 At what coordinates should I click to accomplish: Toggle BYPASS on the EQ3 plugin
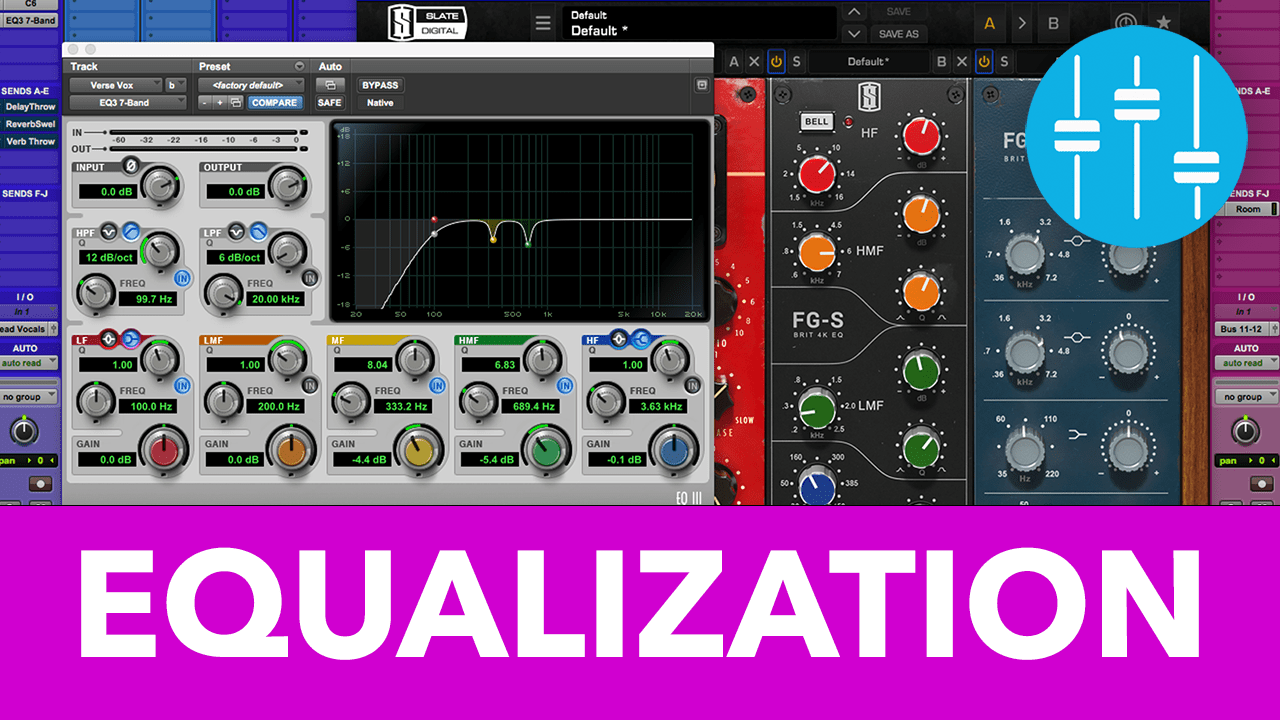[x=379, y=85]
